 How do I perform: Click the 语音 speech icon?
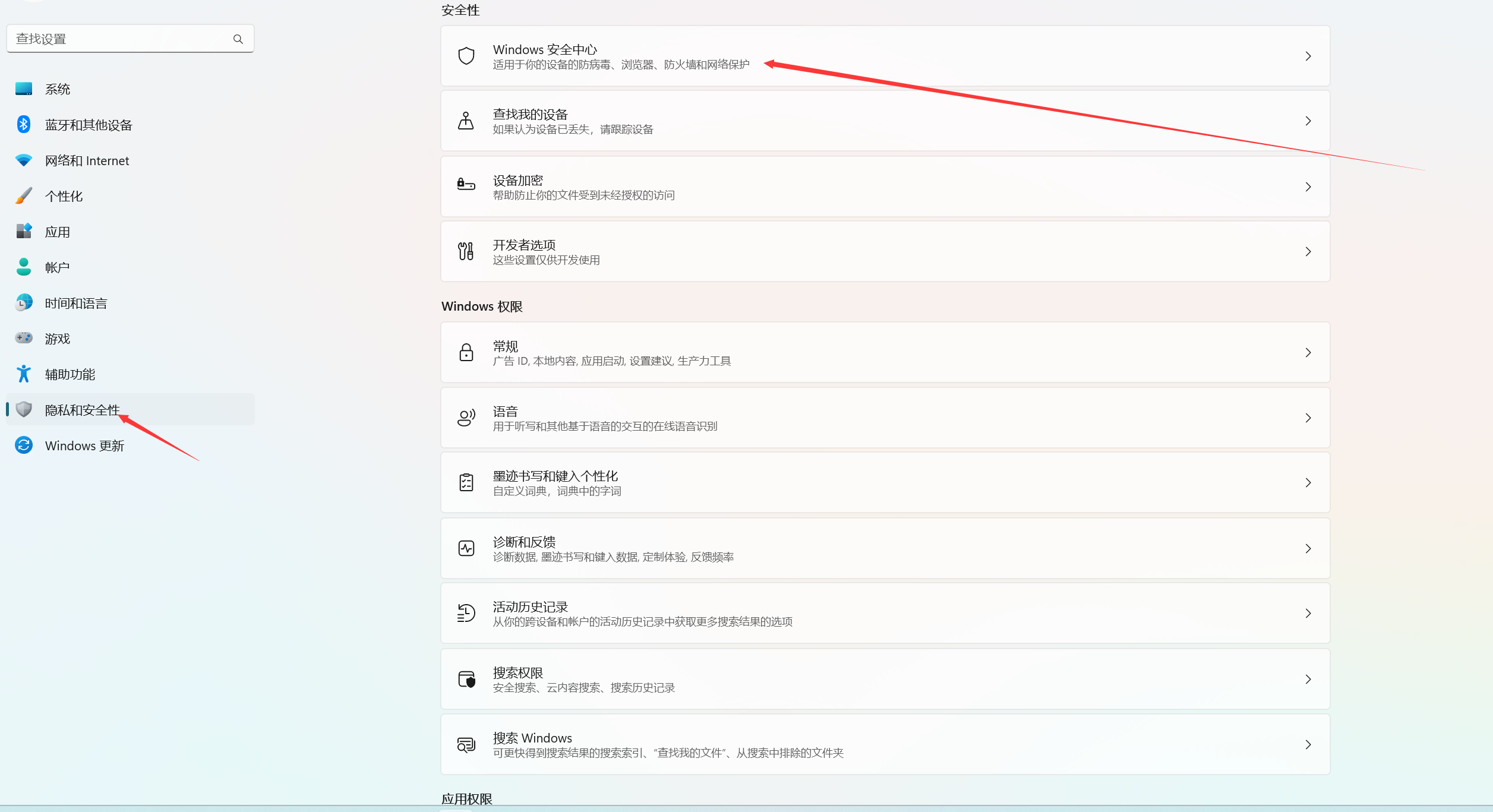pyautogui.click(x=466, y=418)
